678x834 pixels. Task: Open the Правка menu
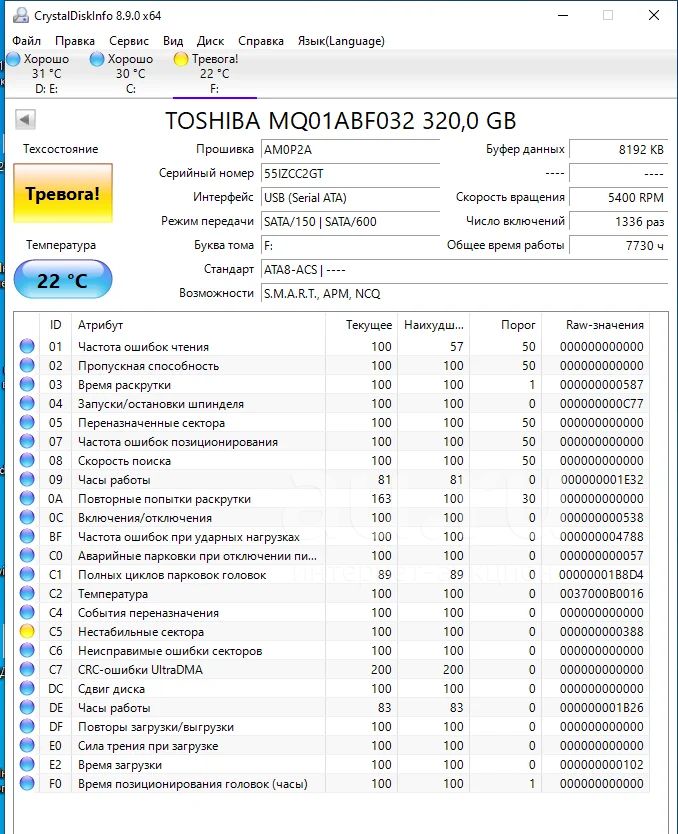74,41
